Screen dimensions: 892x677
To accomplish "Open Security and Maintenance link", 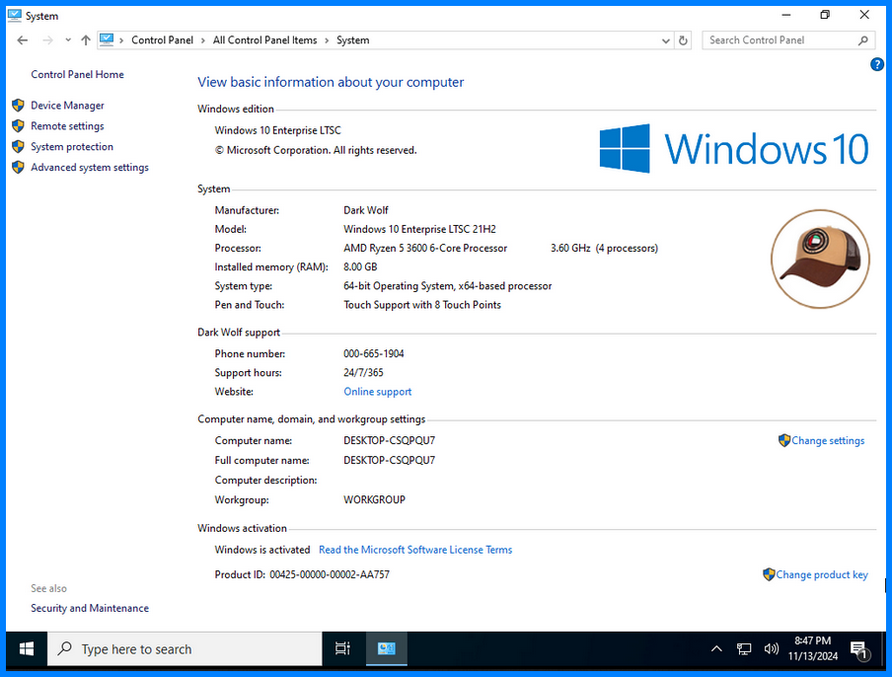I will point(89,608).
